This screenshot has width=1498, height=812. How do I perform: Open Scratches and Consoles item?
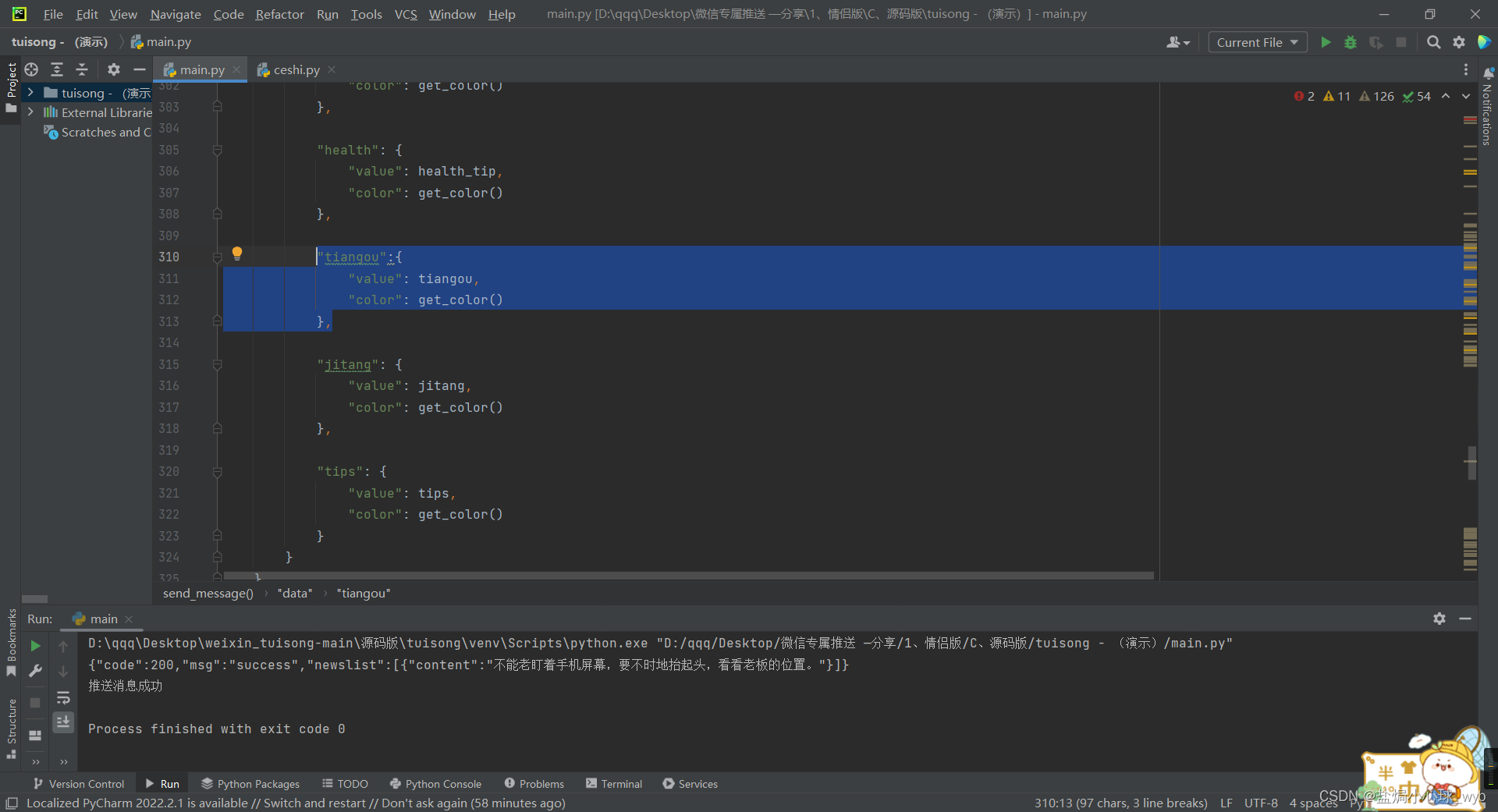tap(98, 132)
